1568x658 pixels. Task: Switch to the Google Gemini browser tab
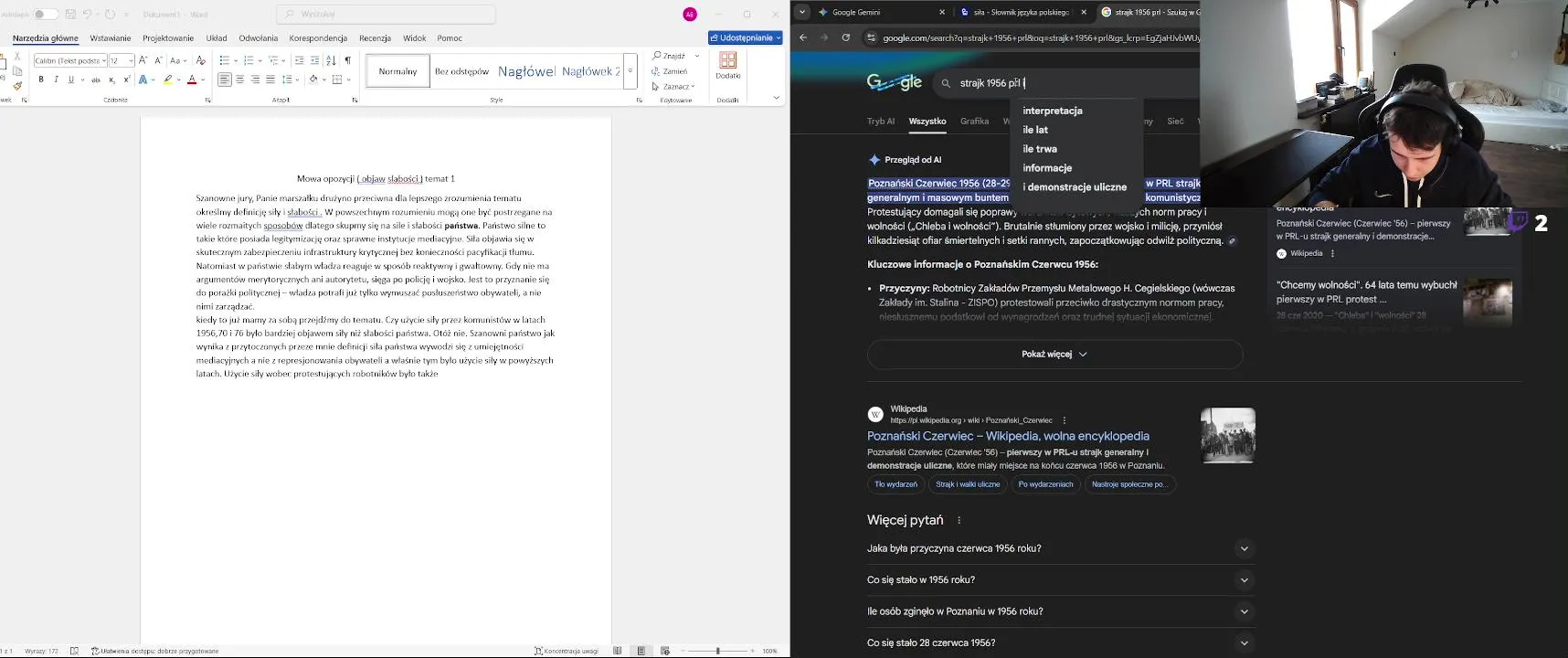pos(882,12)
